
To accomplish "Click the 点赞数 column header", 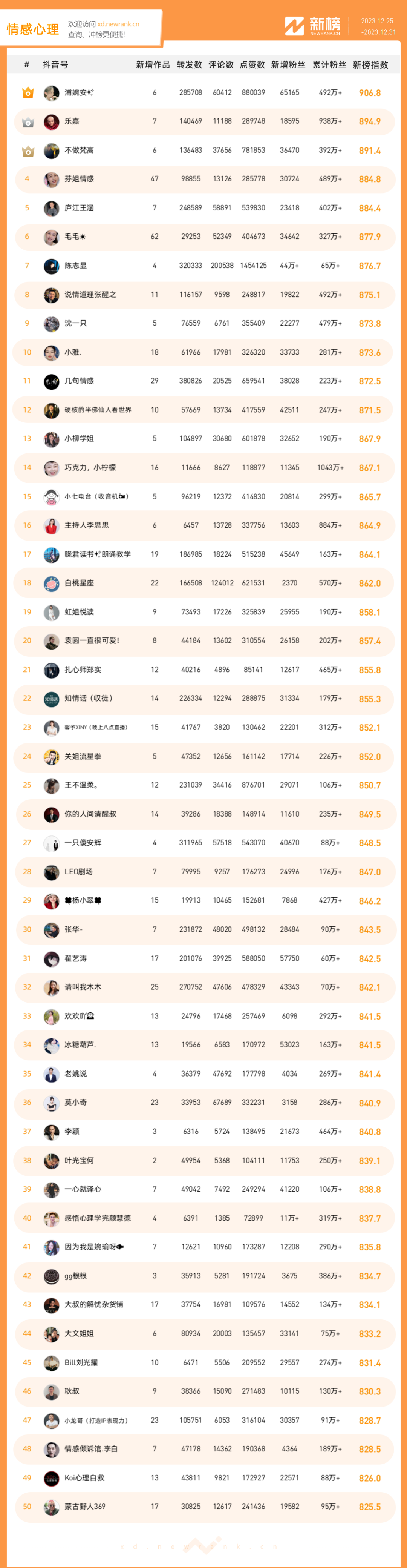I will [252, 65].
